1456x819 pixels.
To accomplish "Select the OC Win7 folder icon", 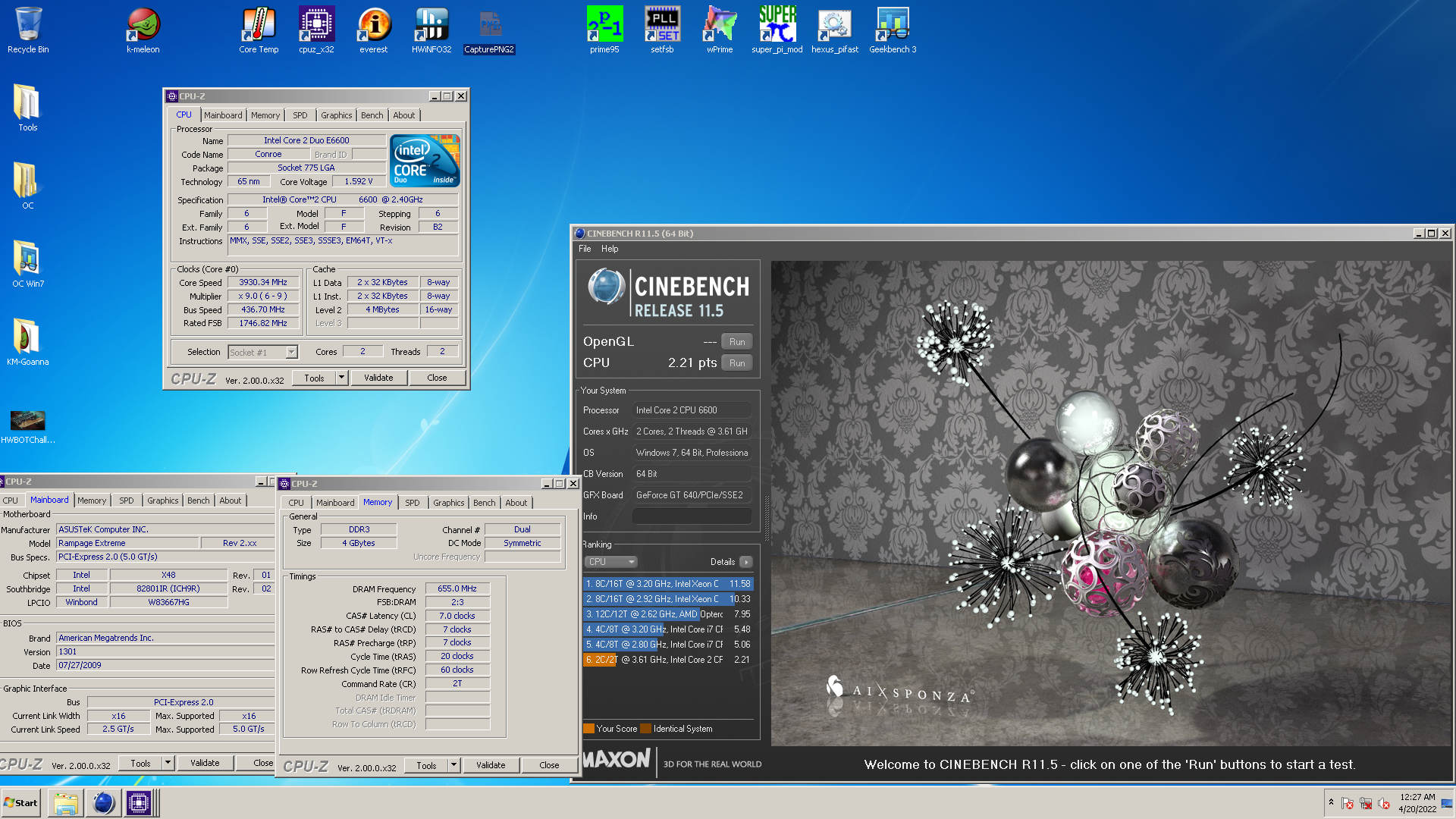I will tap(28, 265).
